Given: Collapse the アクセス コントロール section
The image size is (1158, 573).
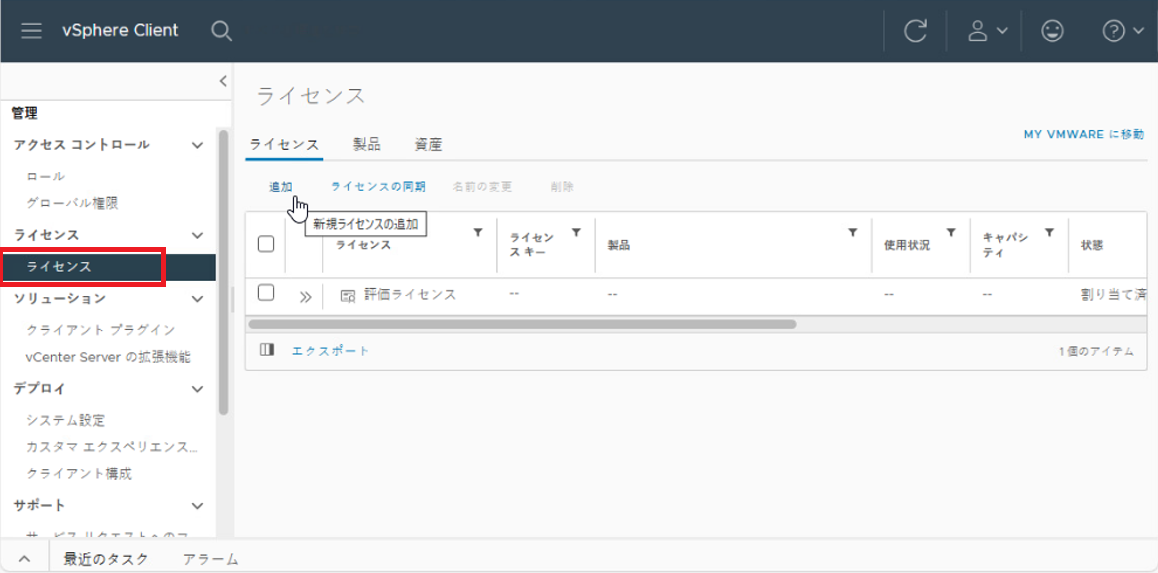Looking at the screenshot, I should (x=197, y=145).
